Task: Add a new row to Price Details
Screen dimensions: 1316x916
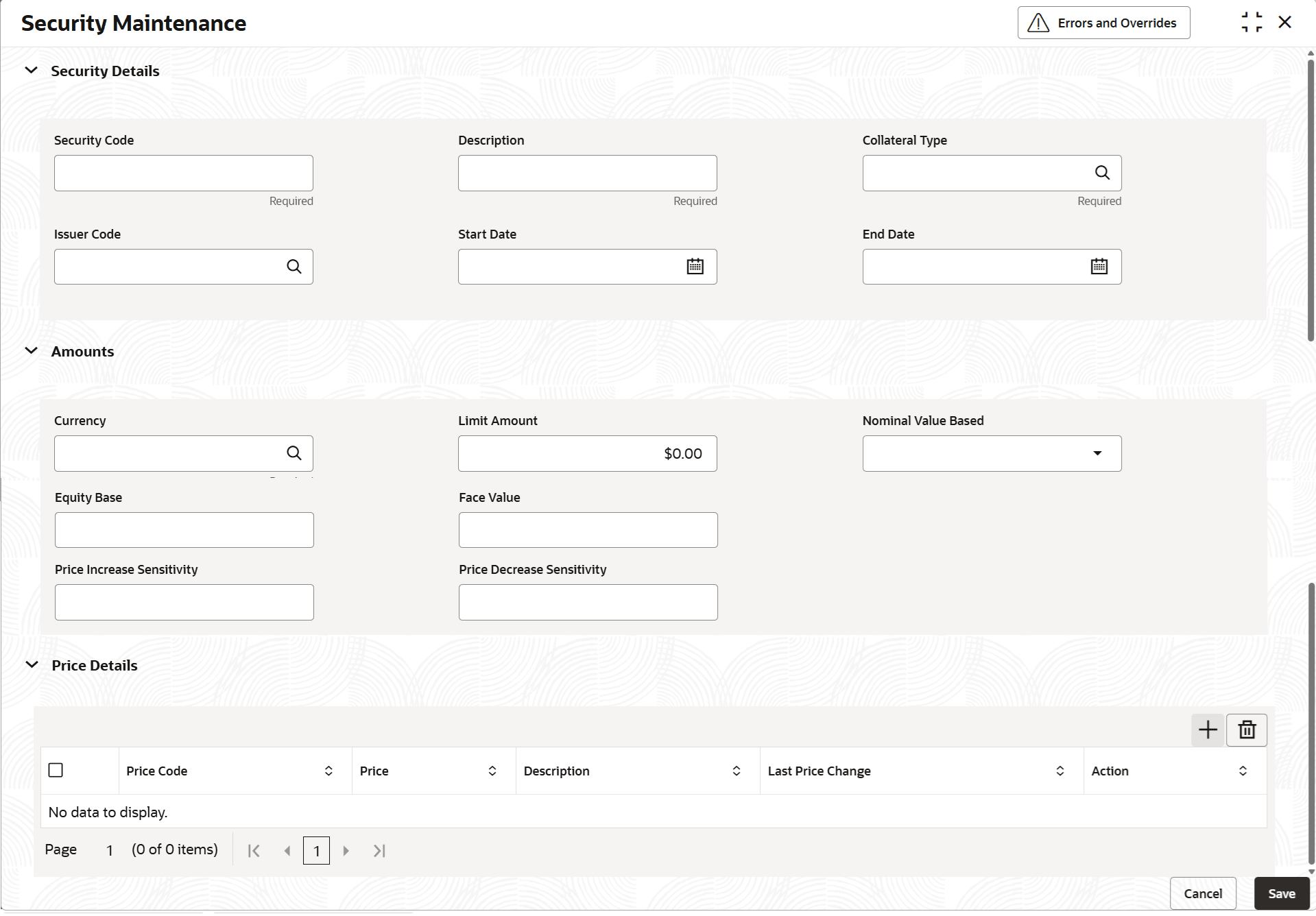Action: [x=1208, y=730]
